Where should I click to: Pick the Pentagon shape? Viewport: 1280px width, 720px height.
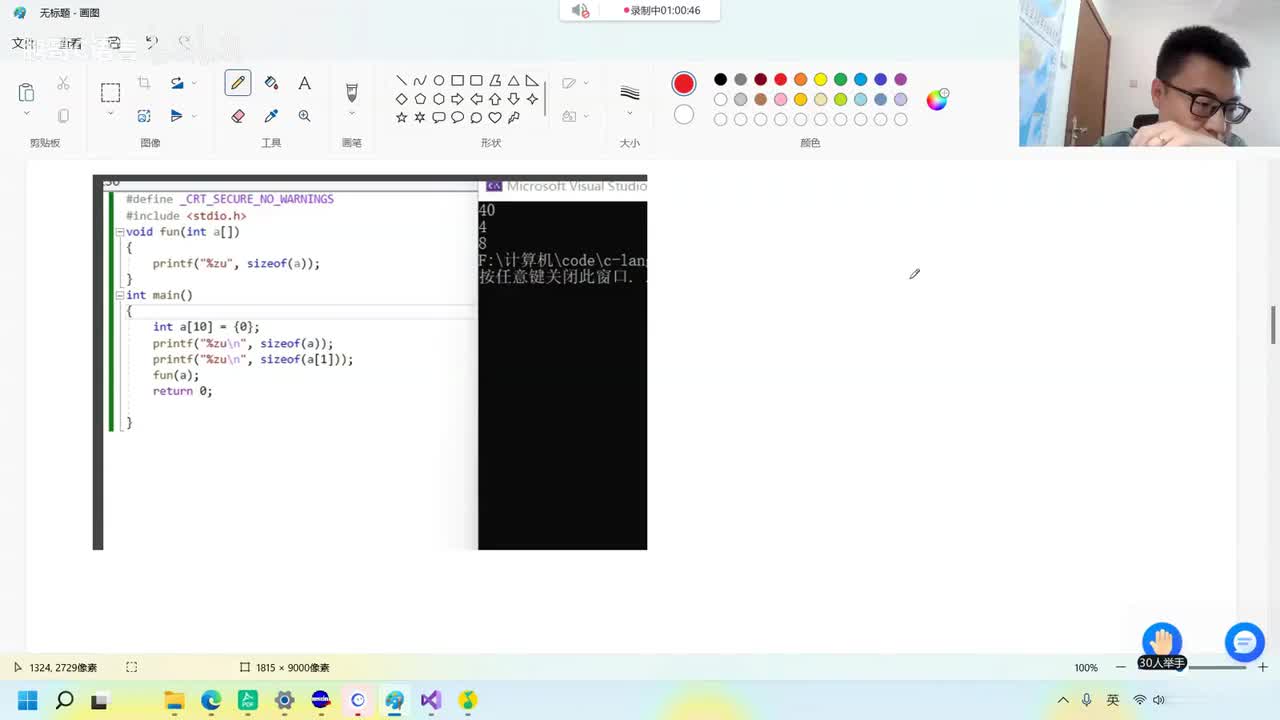click(x=420, y=99)
